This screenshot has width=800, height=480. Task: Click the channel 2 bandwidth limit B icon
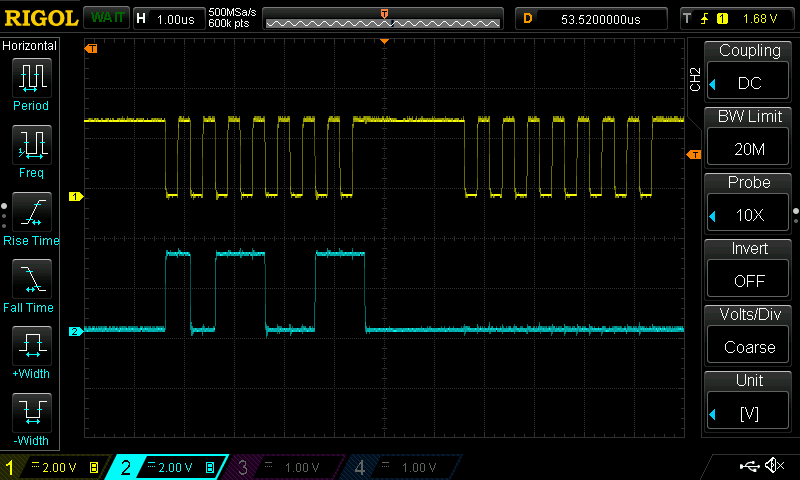pos(210,467)
